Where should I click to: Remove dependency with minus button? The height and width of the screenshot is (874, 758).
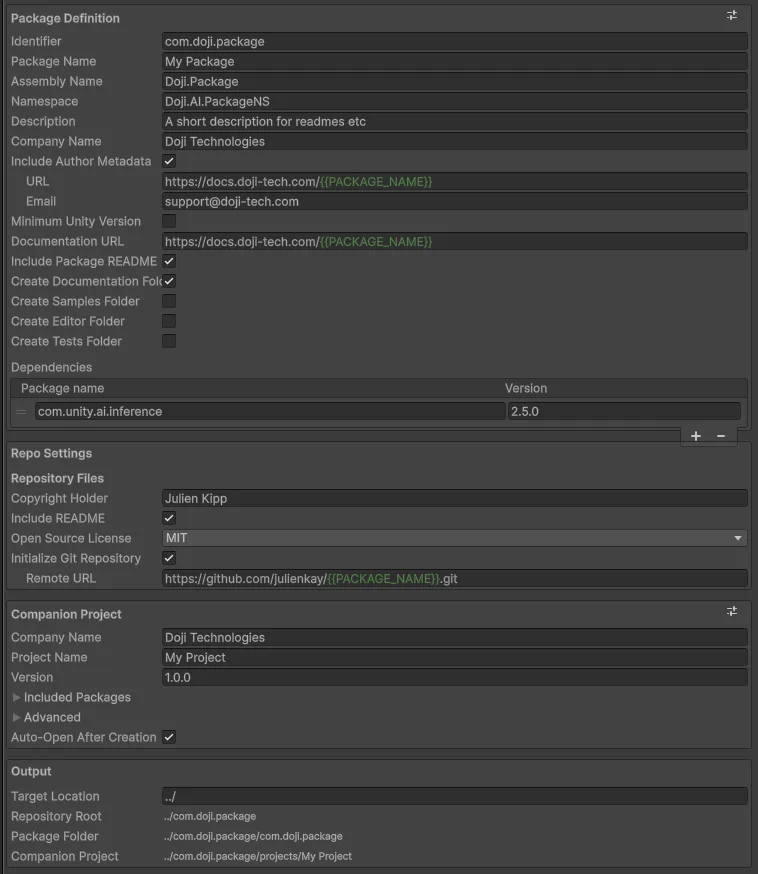pos(721,436)
